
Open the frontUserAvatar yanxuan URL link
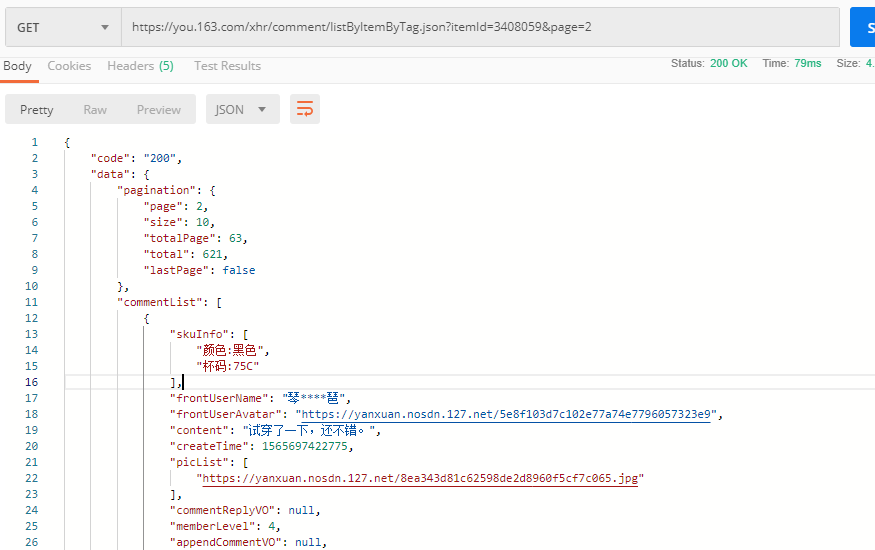(506, 414)
